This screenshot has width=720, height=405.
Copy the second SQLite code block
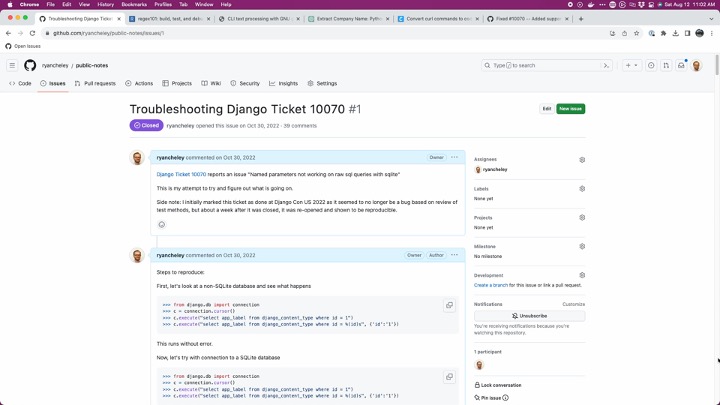pos(449,377)
